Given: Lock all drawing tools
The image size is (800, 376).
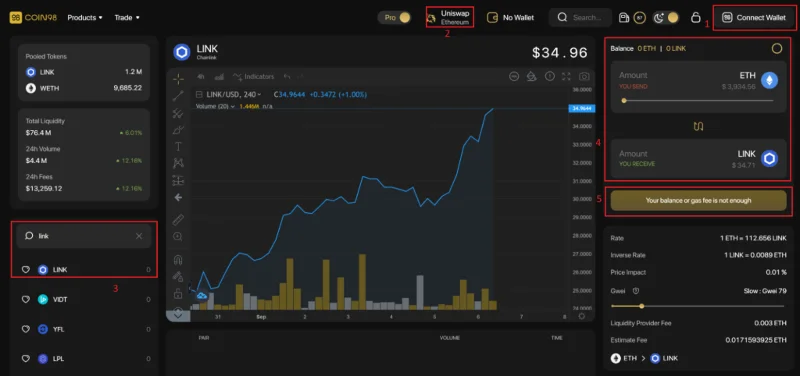Looking at the screenshot, I should [x=178, y=293].
